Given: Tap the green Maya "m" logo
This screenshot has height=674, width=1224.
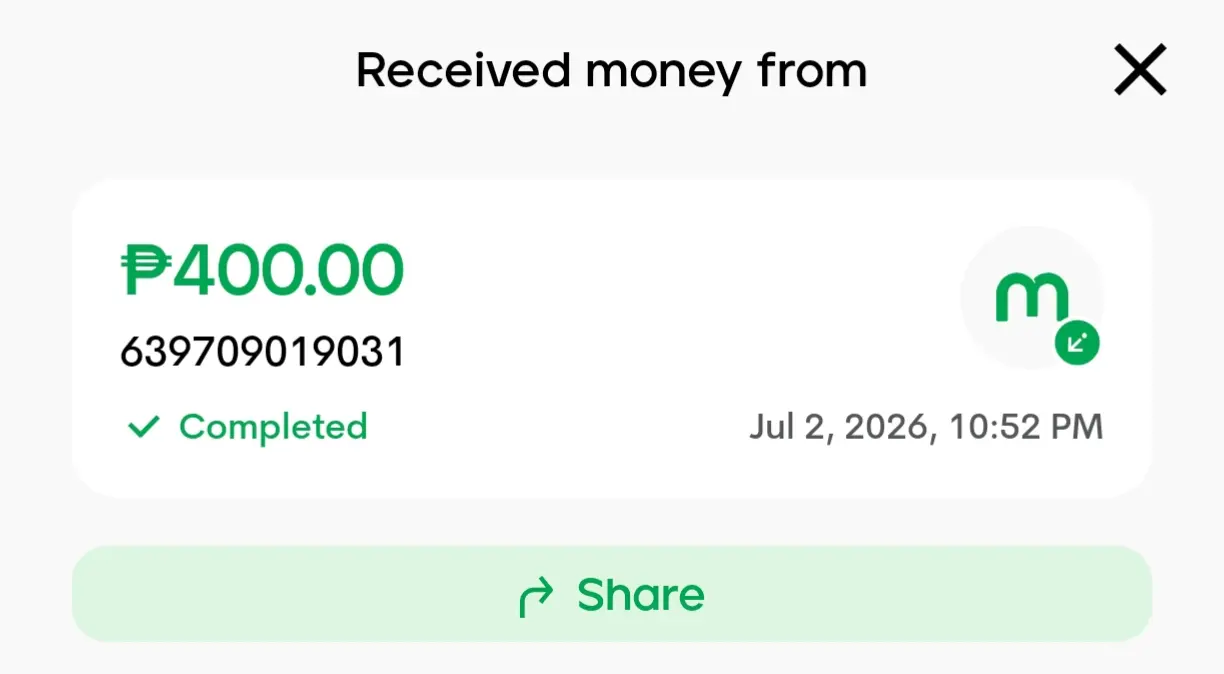Looking at the screenshot, I should coord(1031,297).
